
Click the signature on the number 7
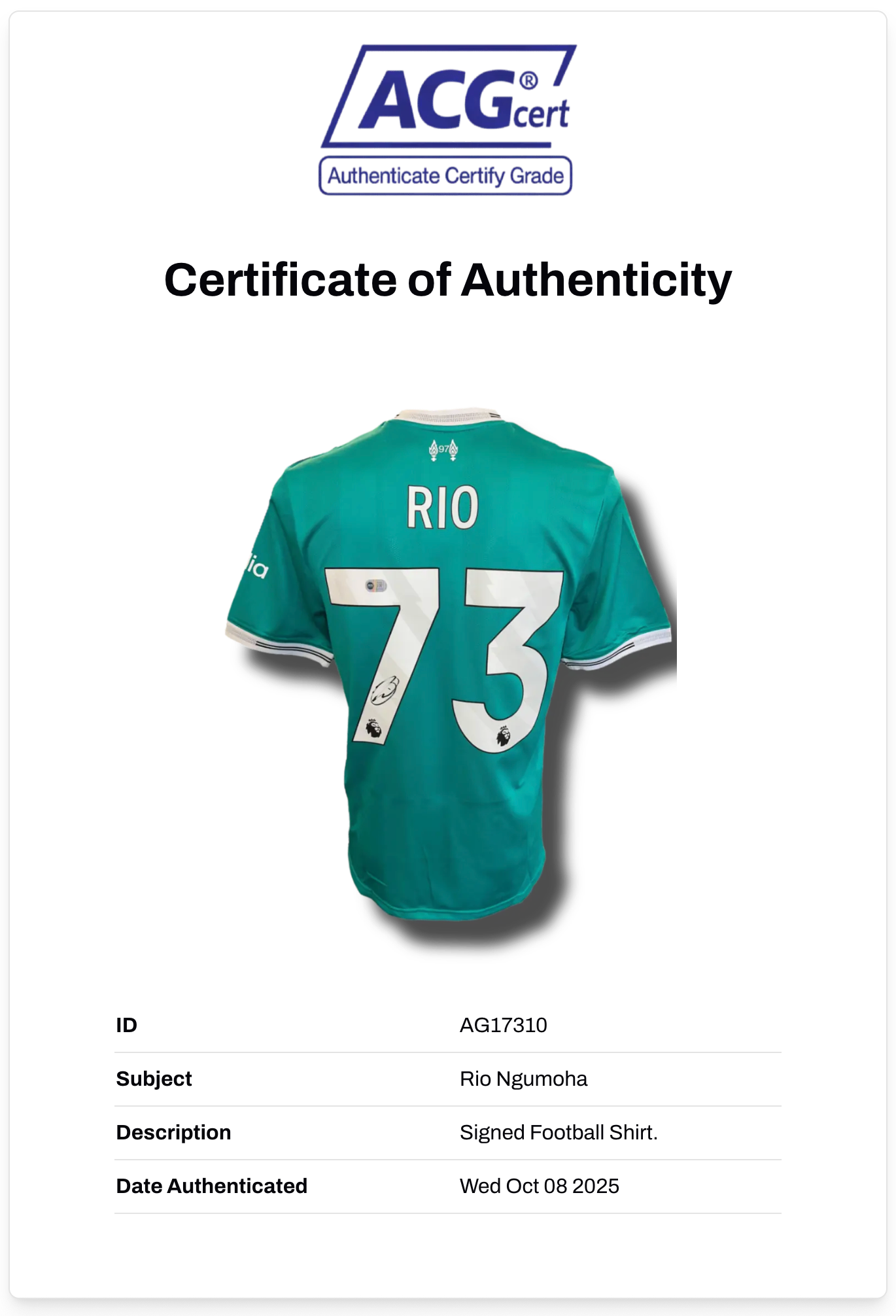(x=385, y=689)
